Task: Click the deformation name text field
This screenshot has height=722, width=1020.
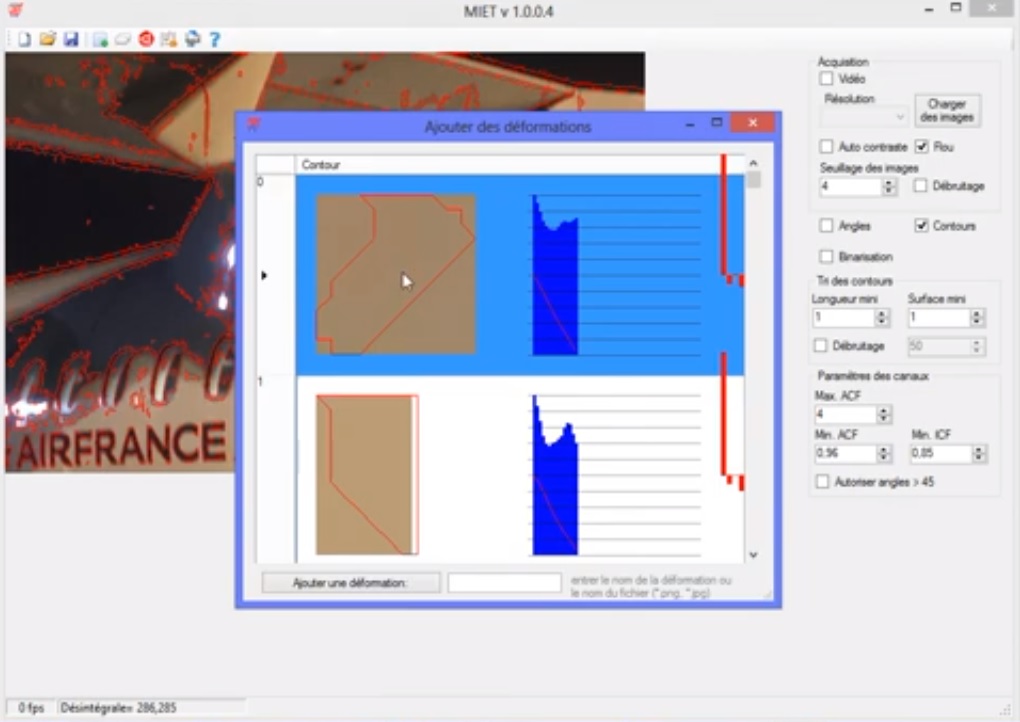Action: pos(504,582)
